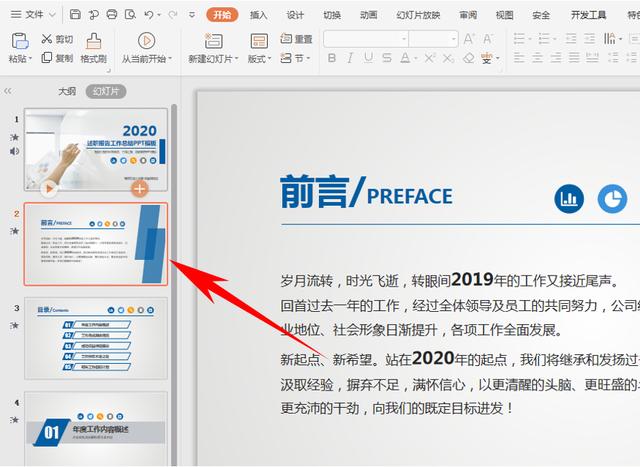The width and height of the screenshot is (640, 467).
Task: Click the sound icon beside slide 1
Action: [x=14, y=151]
